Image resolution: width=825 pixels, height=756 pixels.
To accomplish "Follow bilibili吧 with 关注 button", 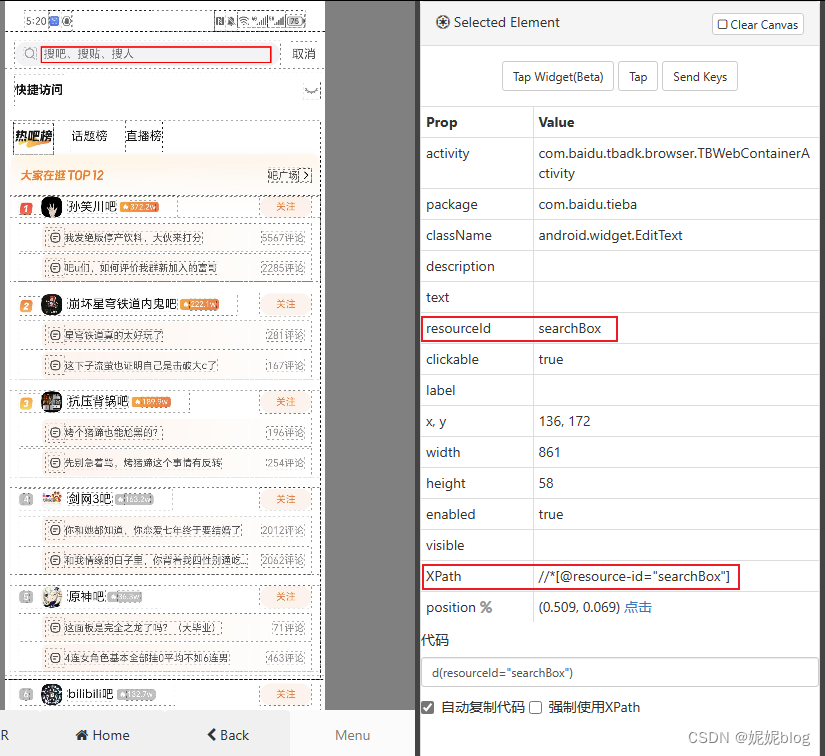I will (286, 694).
